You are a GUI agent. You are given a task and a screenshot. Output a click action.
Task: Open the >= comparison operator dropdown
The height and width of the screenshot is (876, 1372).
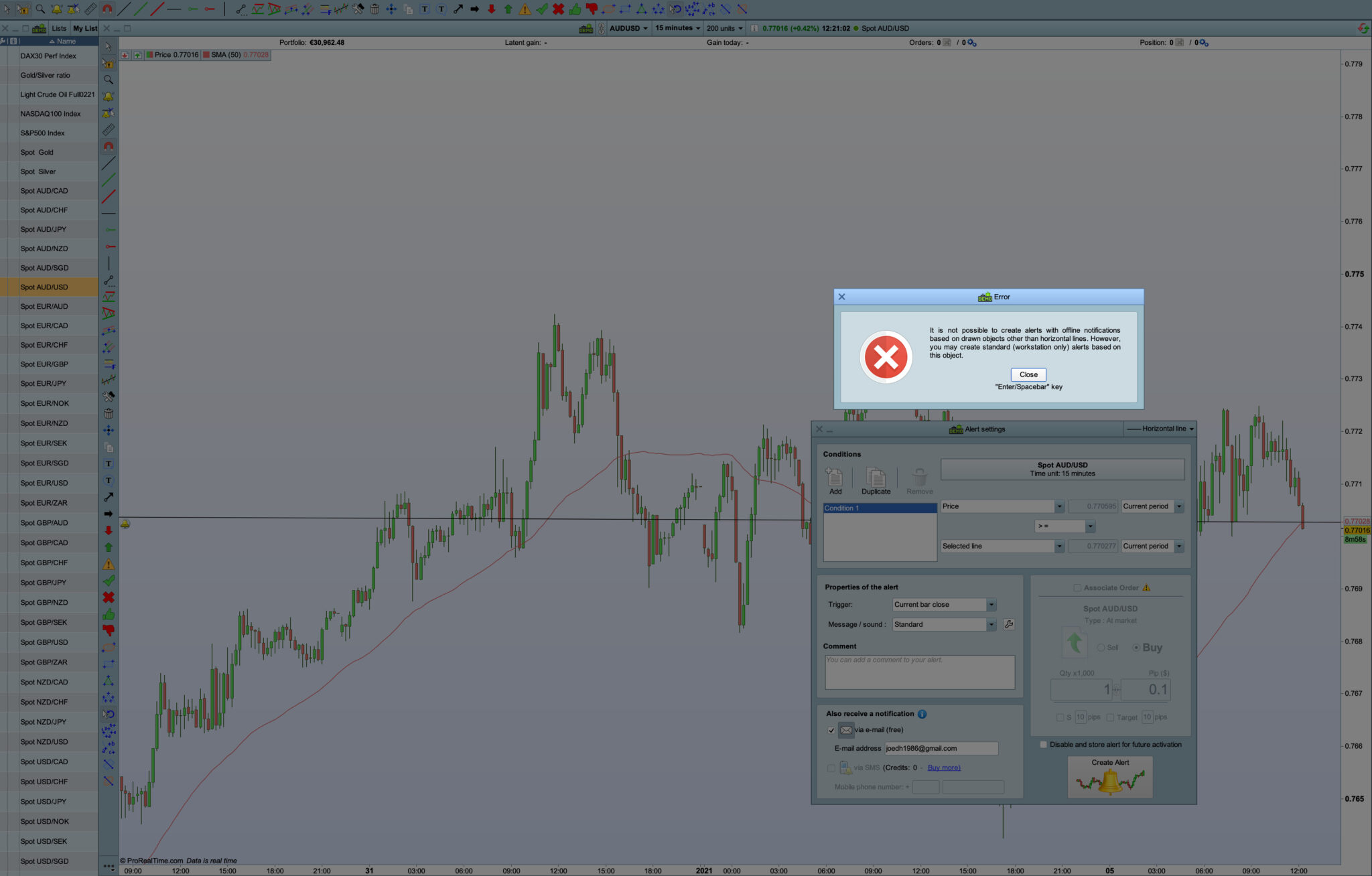pos(1089,526)
